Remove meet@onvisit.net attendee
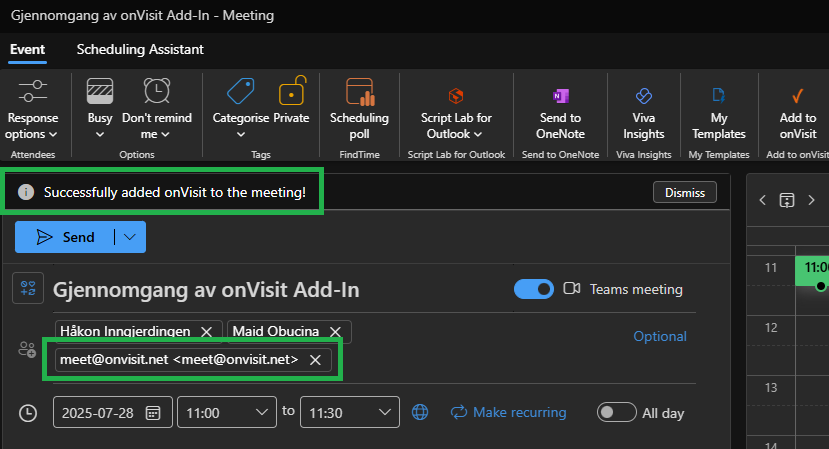829x449 pixels. point(315,360)
